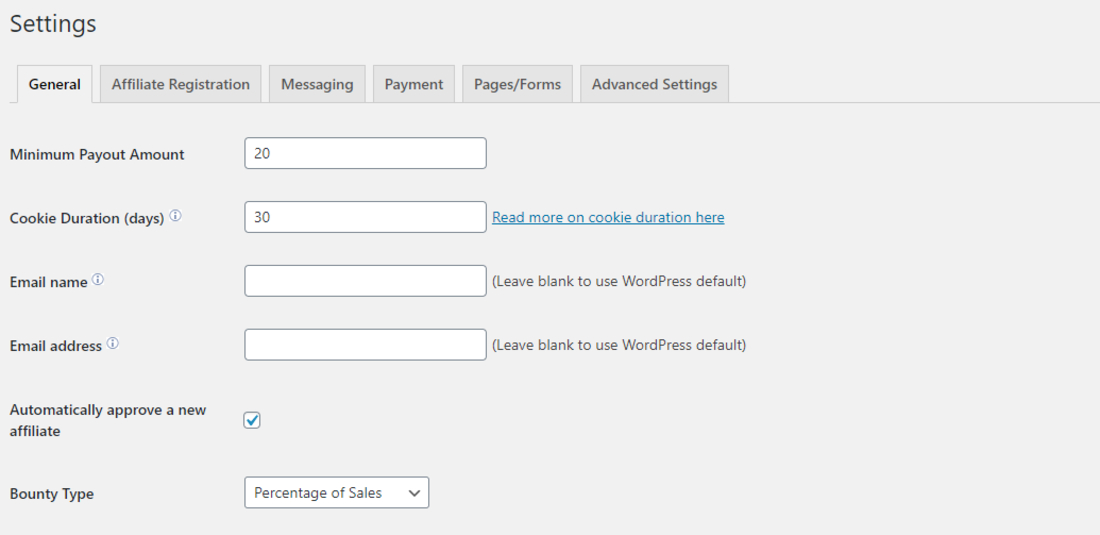The image size is (1100, 535).
Task: Go to the Messaging tab
Action: coord(317,84)
